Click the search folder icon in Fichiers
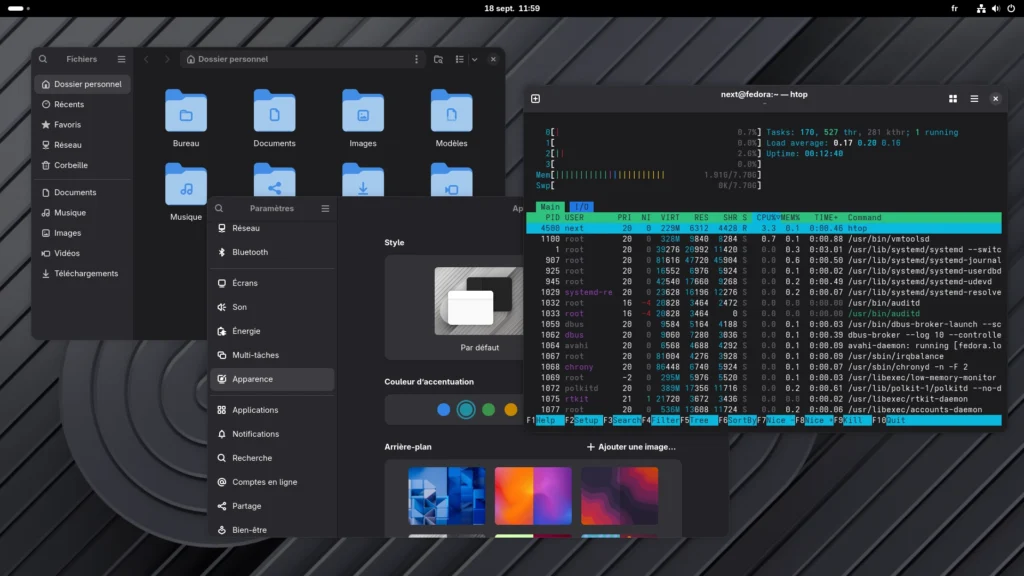This screenshot has height=576, width=1024. tap(438, 59)
